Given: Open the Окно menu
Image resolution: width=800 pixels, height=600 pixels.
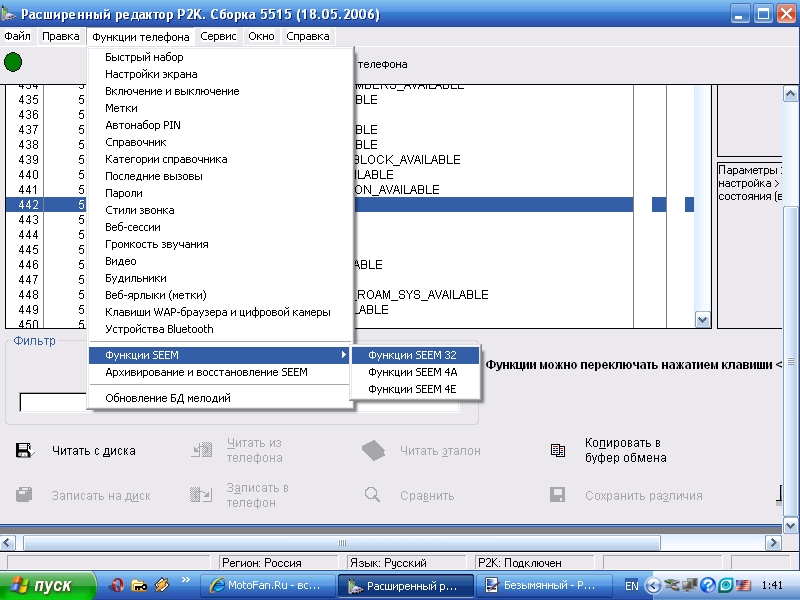Looking at the screenshot, I should click(x=261, y=36).
